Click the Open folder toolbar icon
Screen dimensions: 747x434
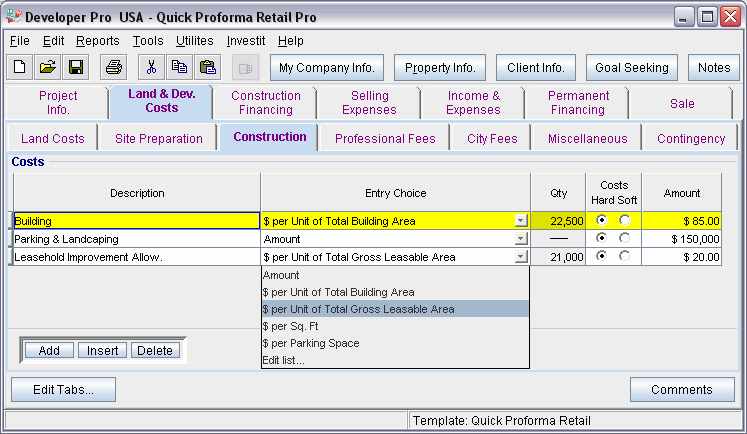48,67
